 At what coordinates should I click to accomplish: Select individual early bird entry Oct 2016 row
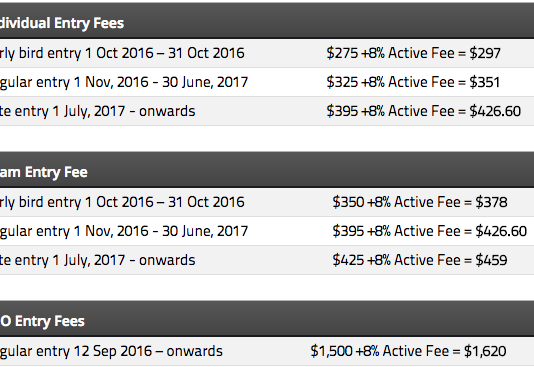tap(267, 53)
